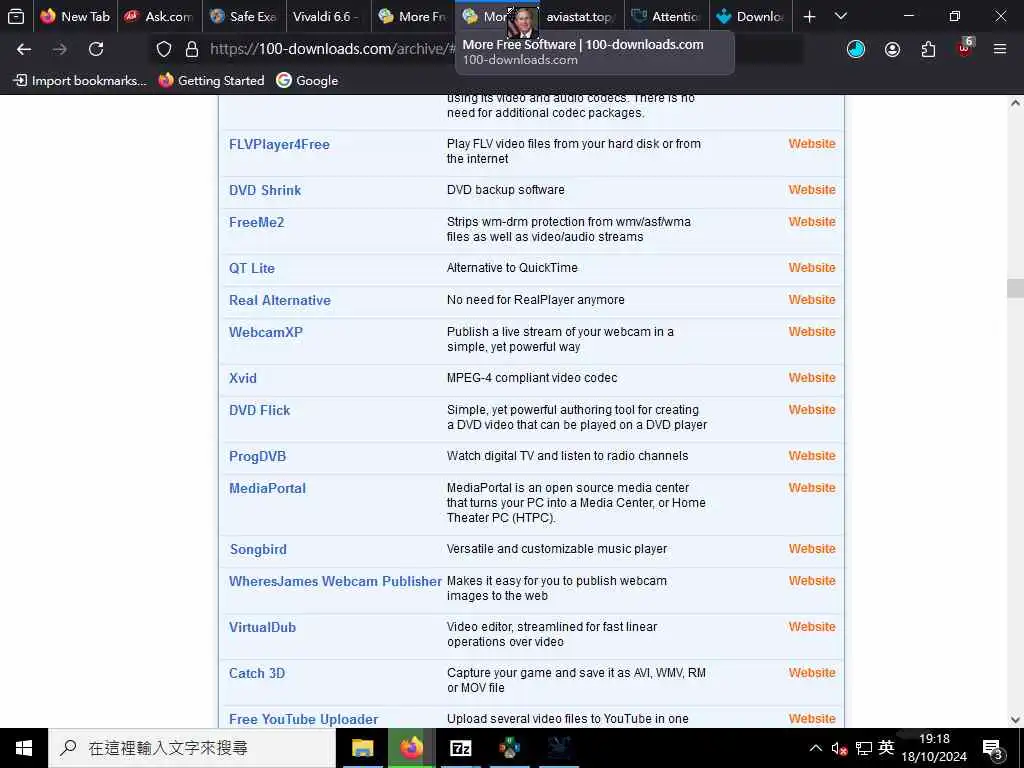The image size is (1024, 768).
Task: Open the QT Lite link
Action: (251, 268)
